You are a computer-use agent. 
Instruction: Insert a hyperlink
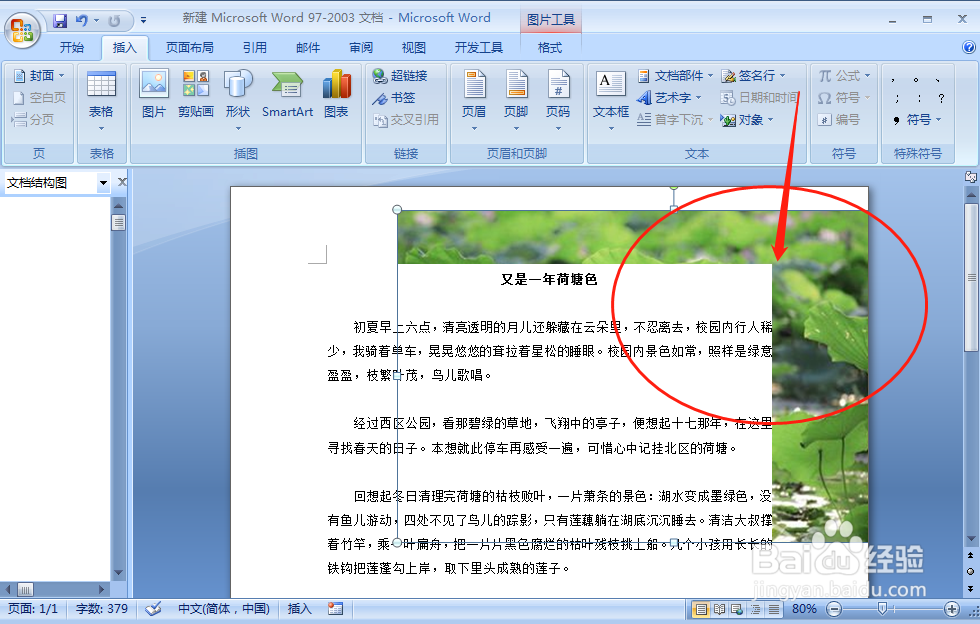click(405, 75)
